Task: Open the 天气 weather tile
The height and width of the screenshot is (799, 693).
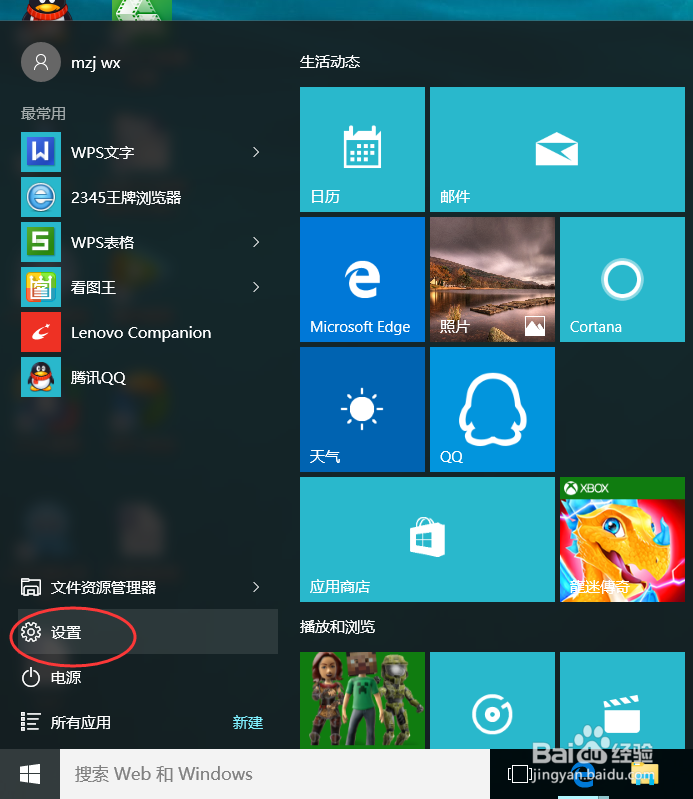Action: click(x=362, y=409)
